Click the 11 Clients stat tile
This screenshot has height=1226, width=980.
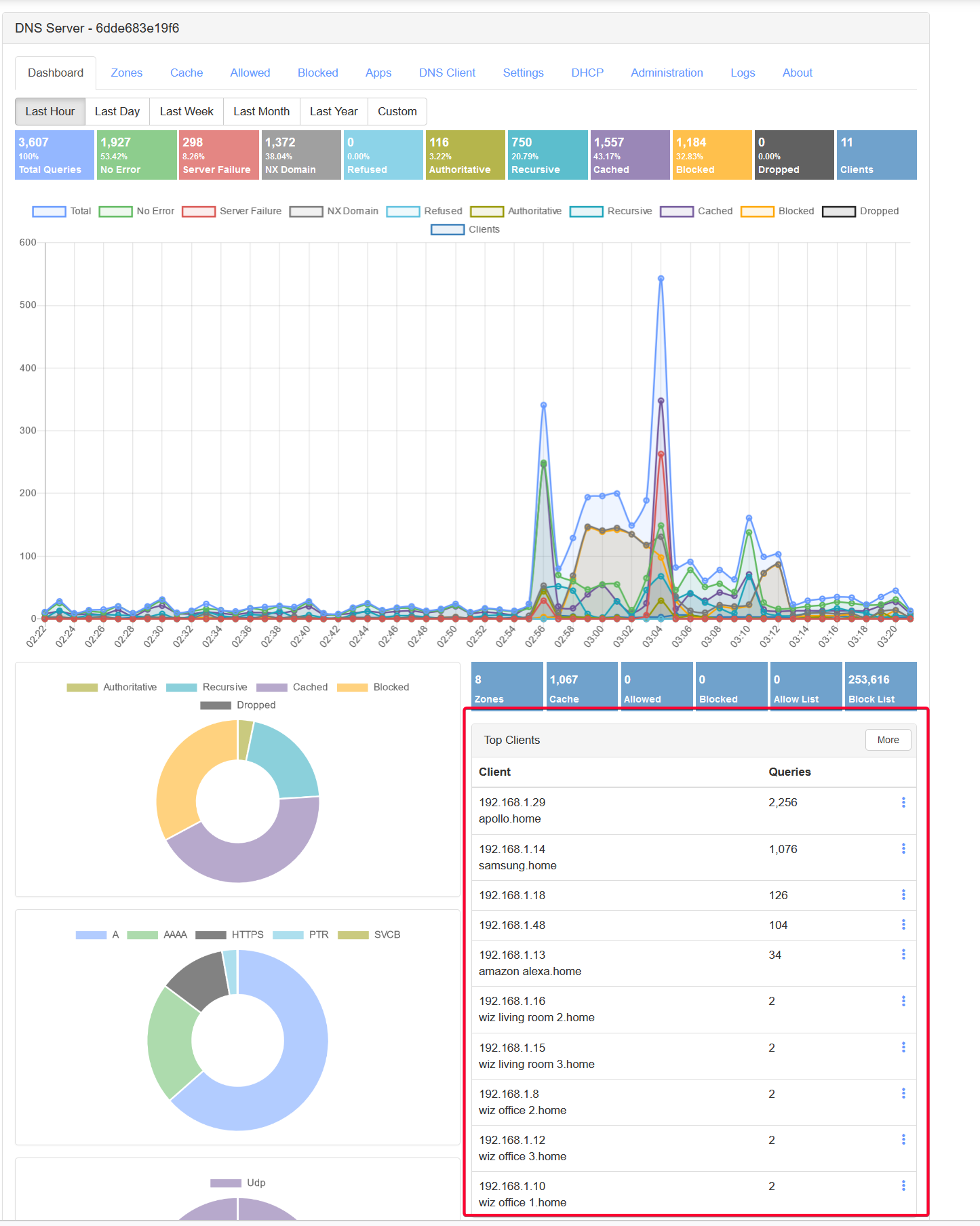click(877, 155)
